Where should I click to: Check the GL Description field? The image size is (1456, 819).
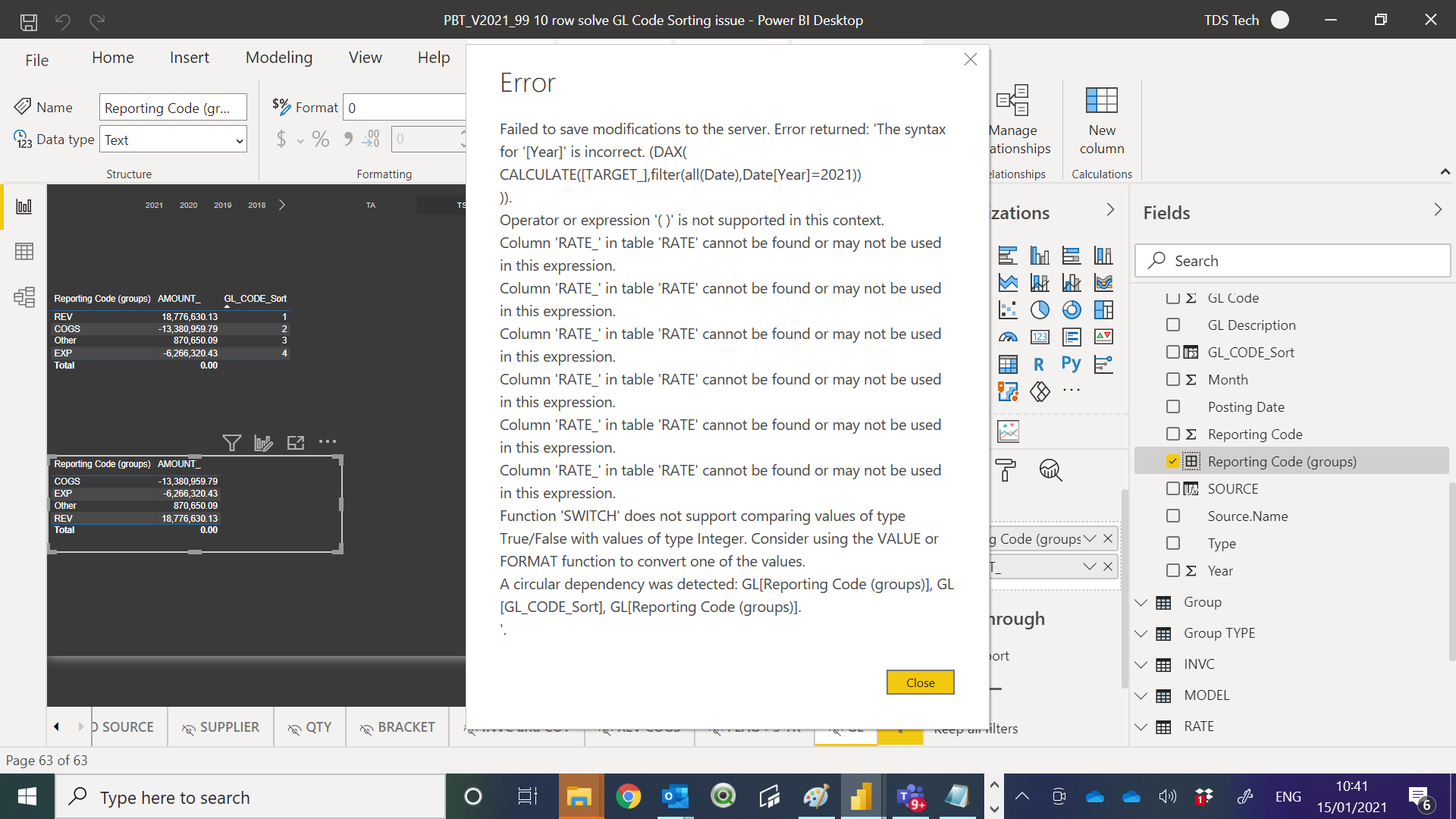click(x=1173, y=325)
